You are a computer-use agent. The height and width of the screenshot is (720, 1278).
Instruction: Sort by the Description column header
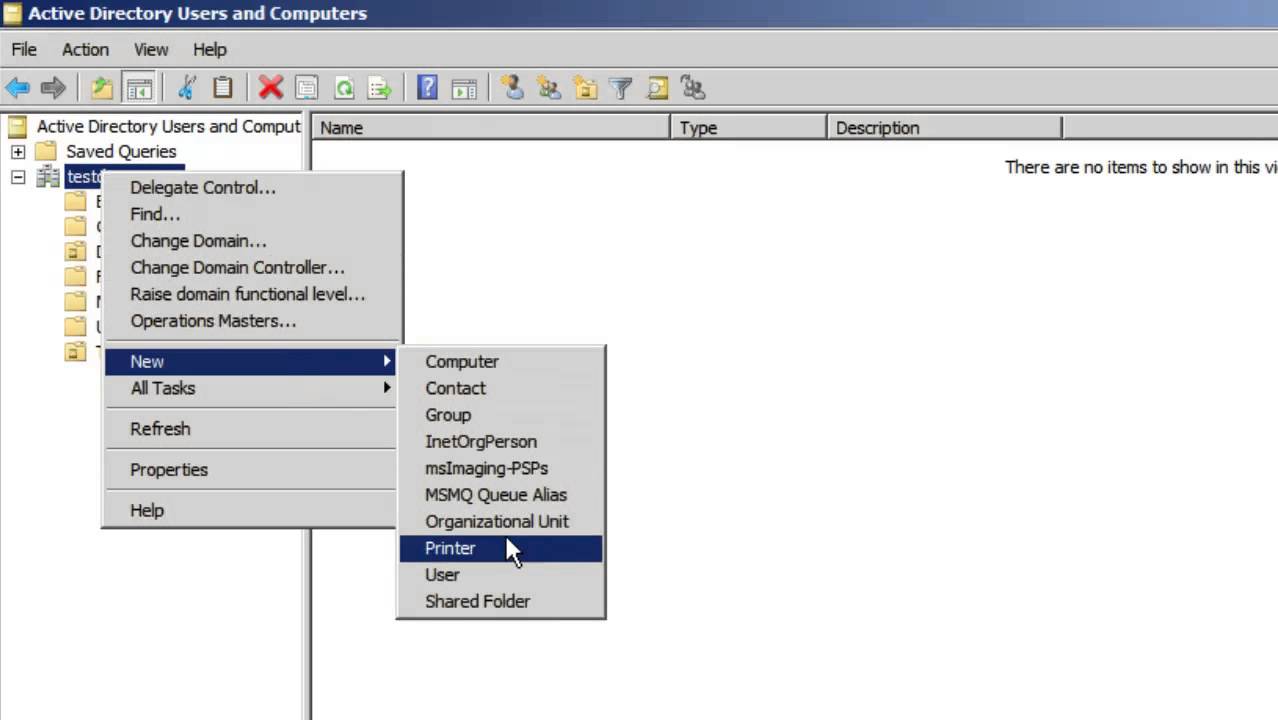coord(945,128)
